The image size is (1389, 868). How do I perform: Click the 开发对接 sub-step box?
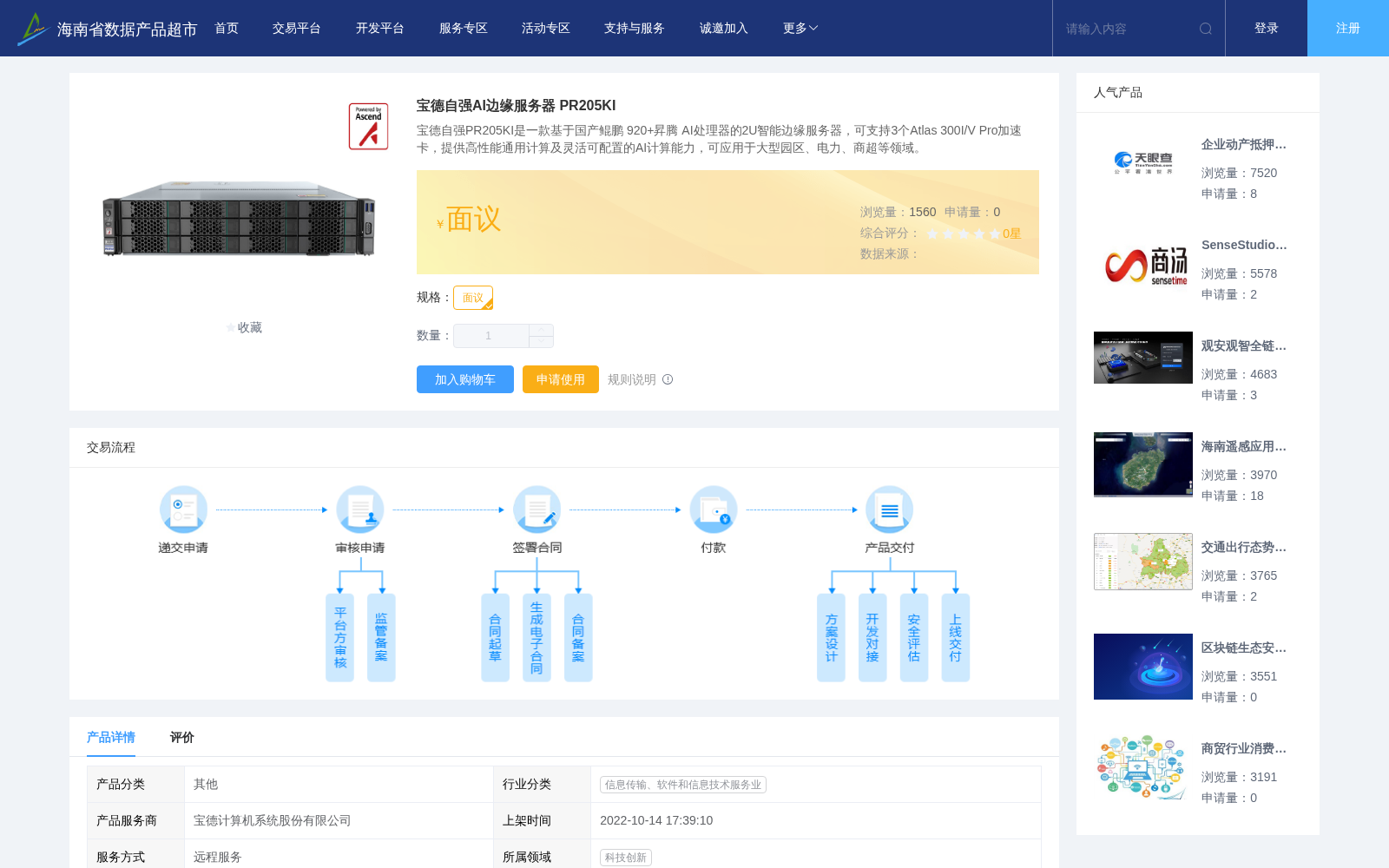click(872, 638)
